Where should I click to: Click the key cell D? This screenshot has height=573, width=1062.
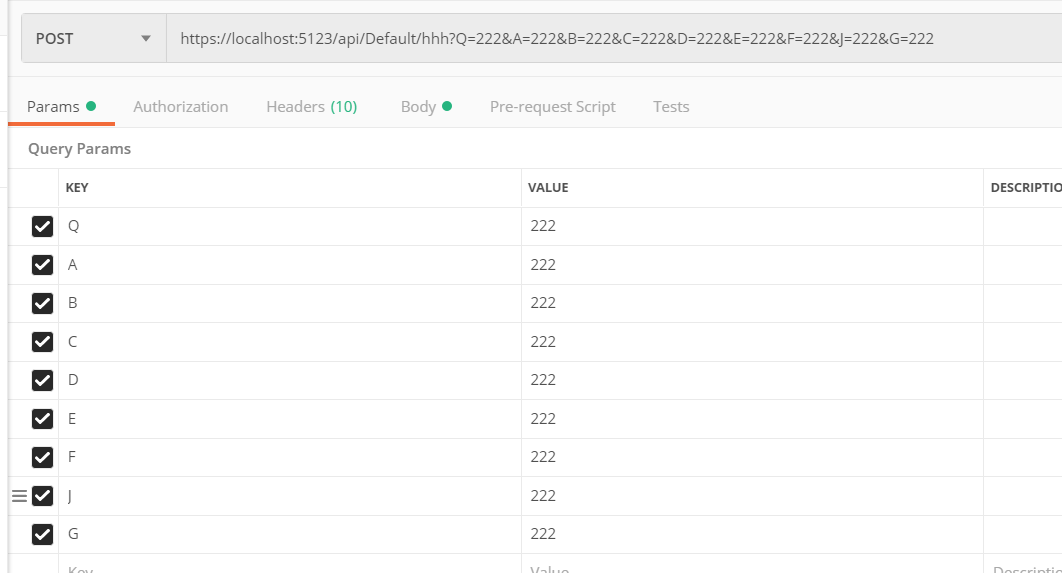coord(290,380)
